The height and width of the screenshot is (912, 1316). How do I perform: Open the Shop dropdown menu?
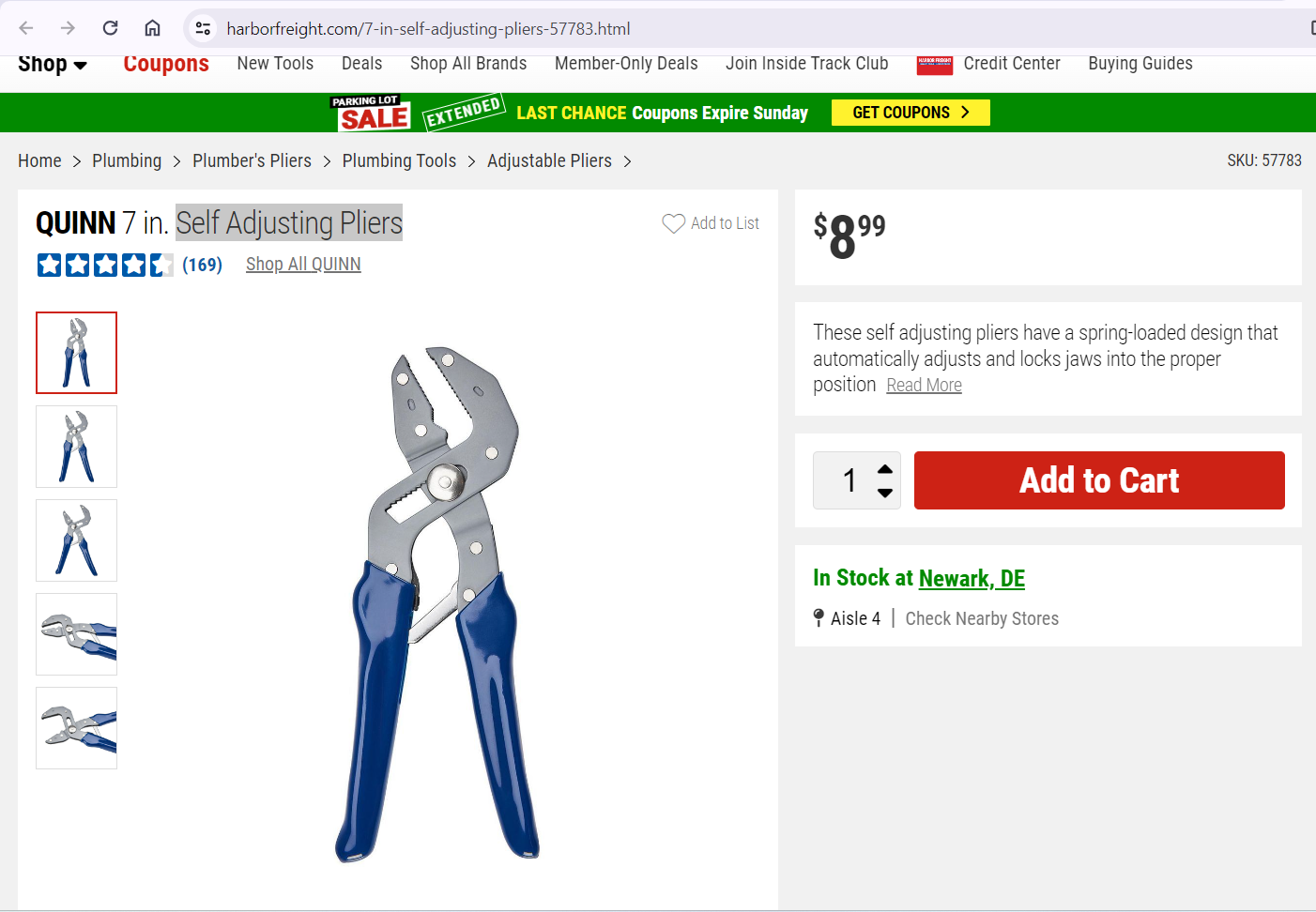coord(53,64)
